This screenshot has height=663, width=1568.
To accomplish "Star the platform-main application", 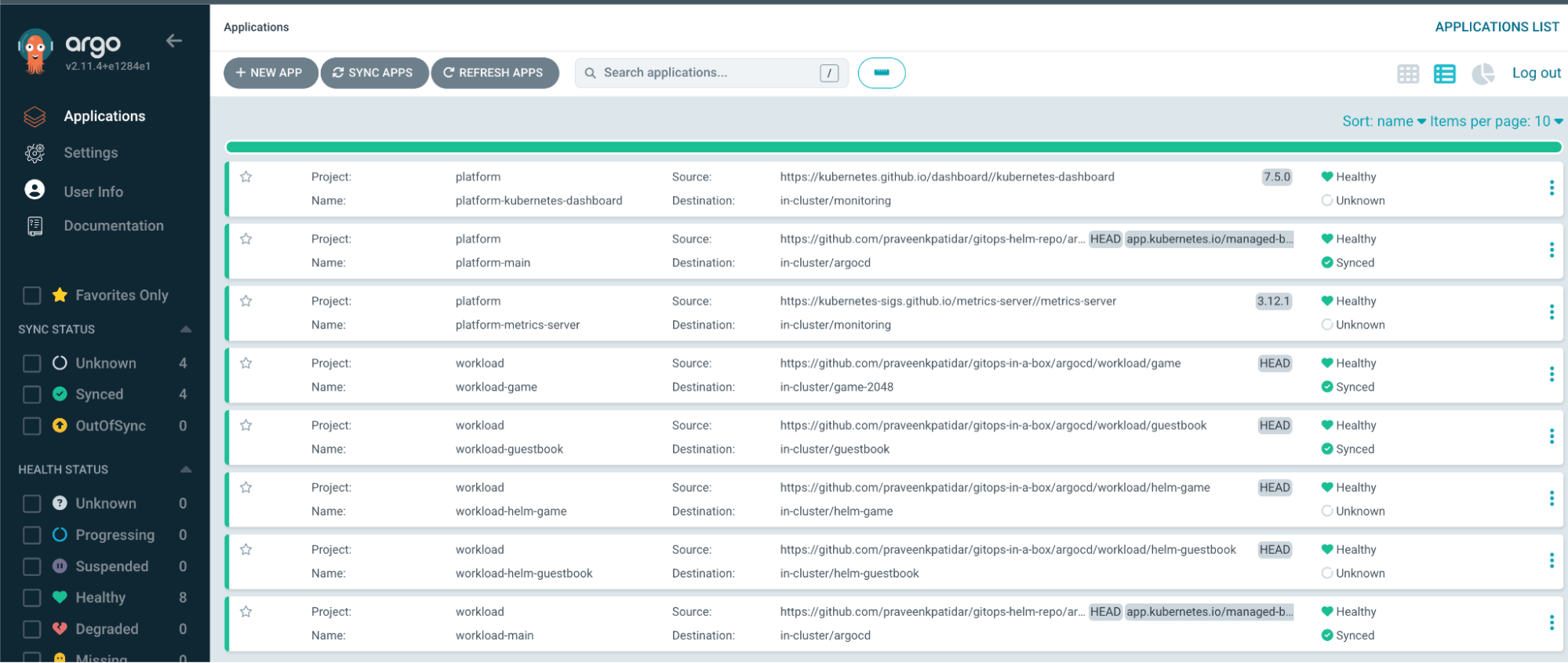I will click(246, 239).
